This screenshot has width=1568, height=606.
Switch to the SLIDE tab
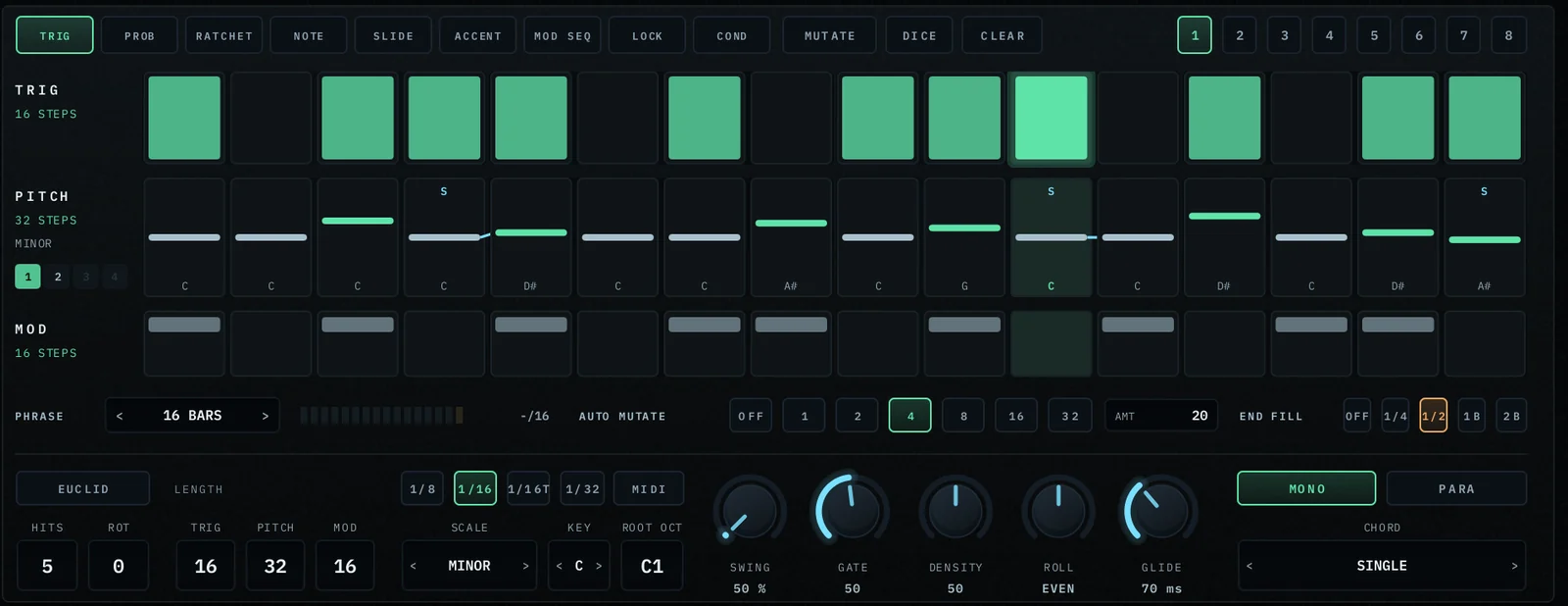pos(393,35)
